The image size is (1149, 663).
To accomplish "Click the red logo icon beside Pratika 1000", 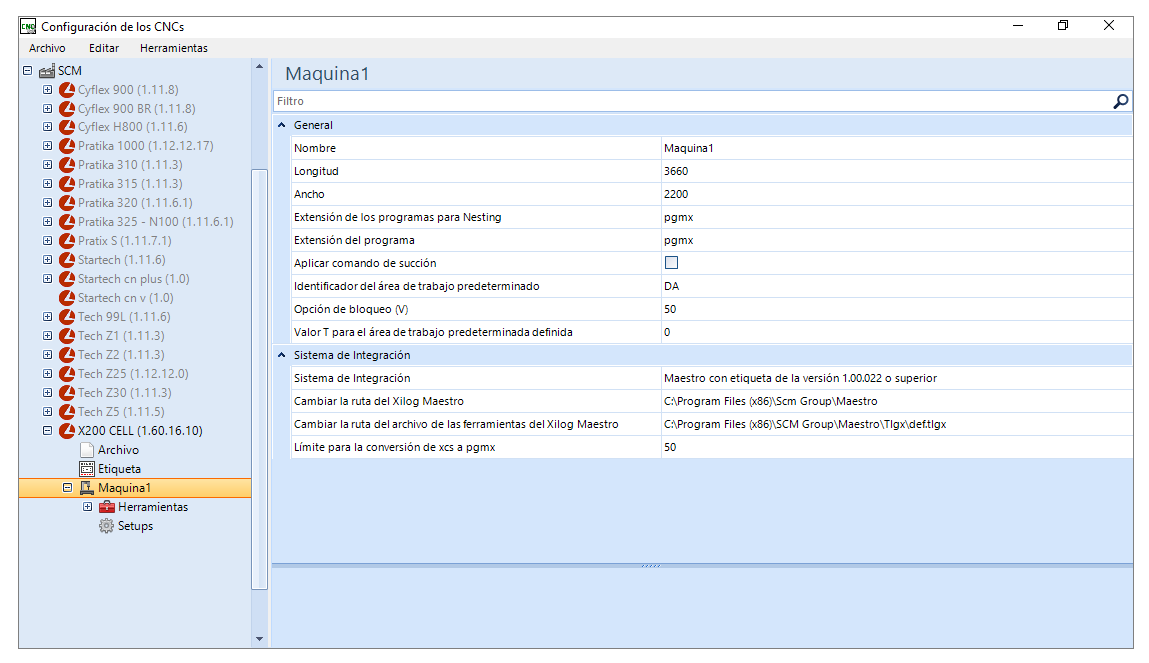I will coord(67,146).
